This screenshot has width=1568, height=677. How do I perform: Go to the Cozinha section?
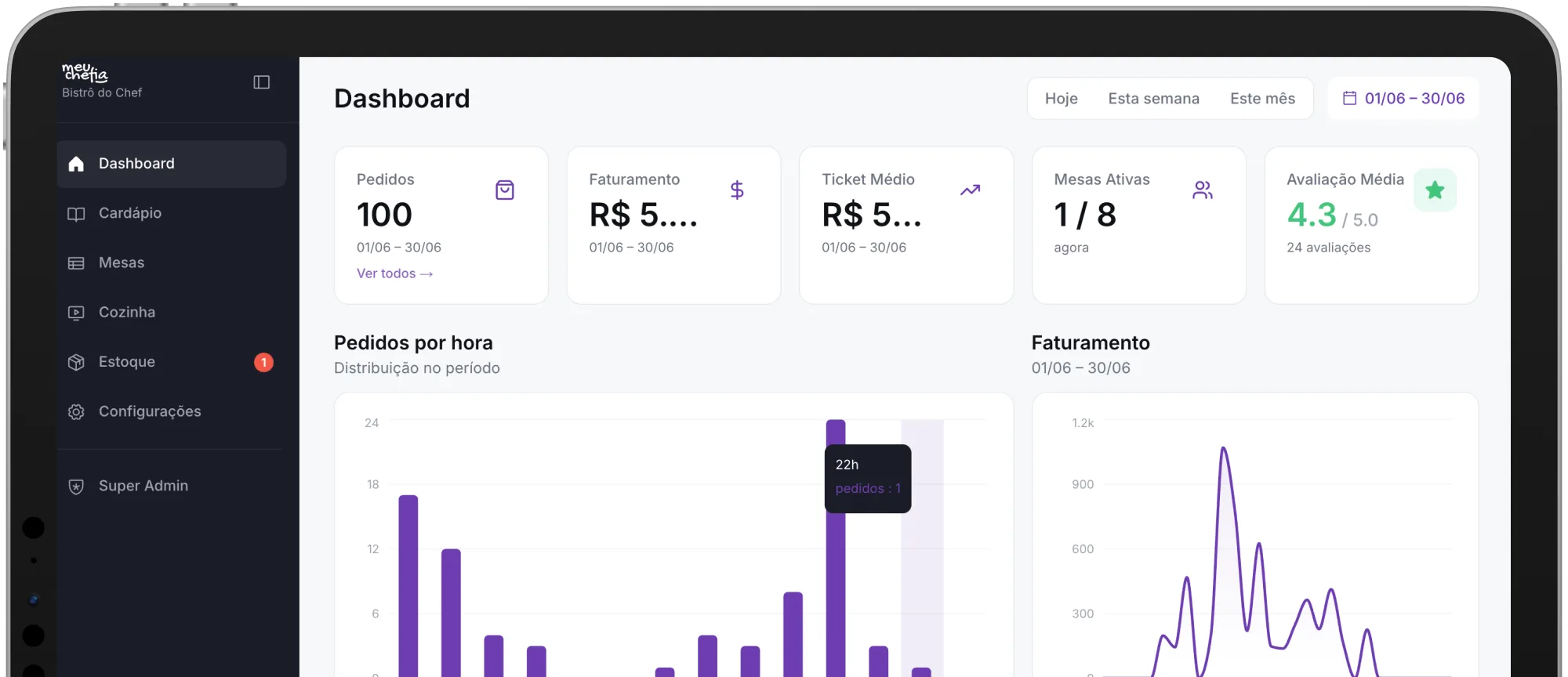tap(172, 312)
